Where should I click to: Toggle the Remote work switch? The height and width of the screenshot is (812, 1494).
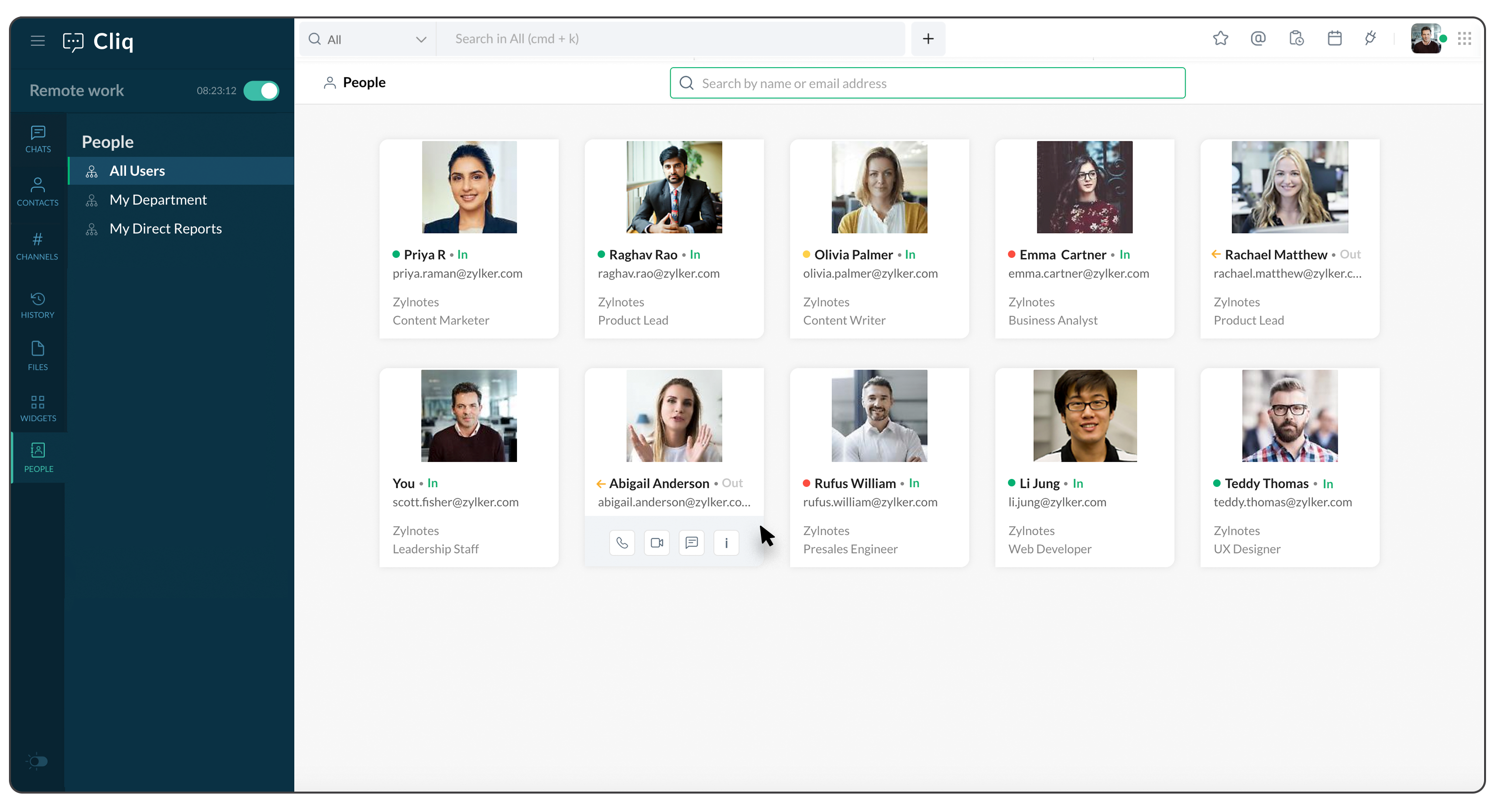click(261, 91)
